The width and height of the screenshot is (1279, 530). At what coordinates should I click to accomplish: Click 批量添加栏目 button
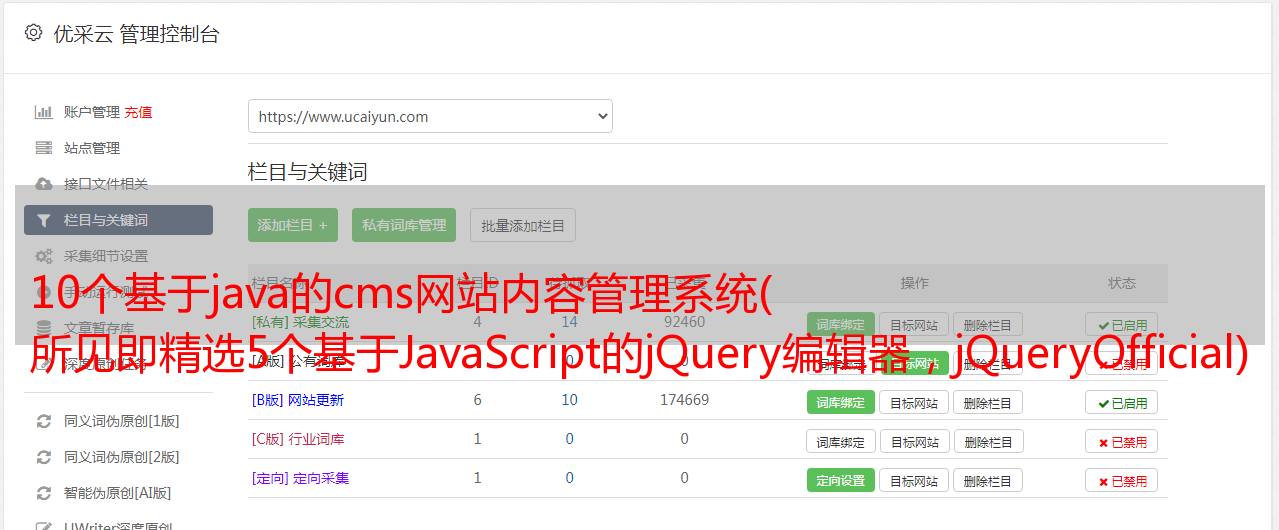coord(523,225)
